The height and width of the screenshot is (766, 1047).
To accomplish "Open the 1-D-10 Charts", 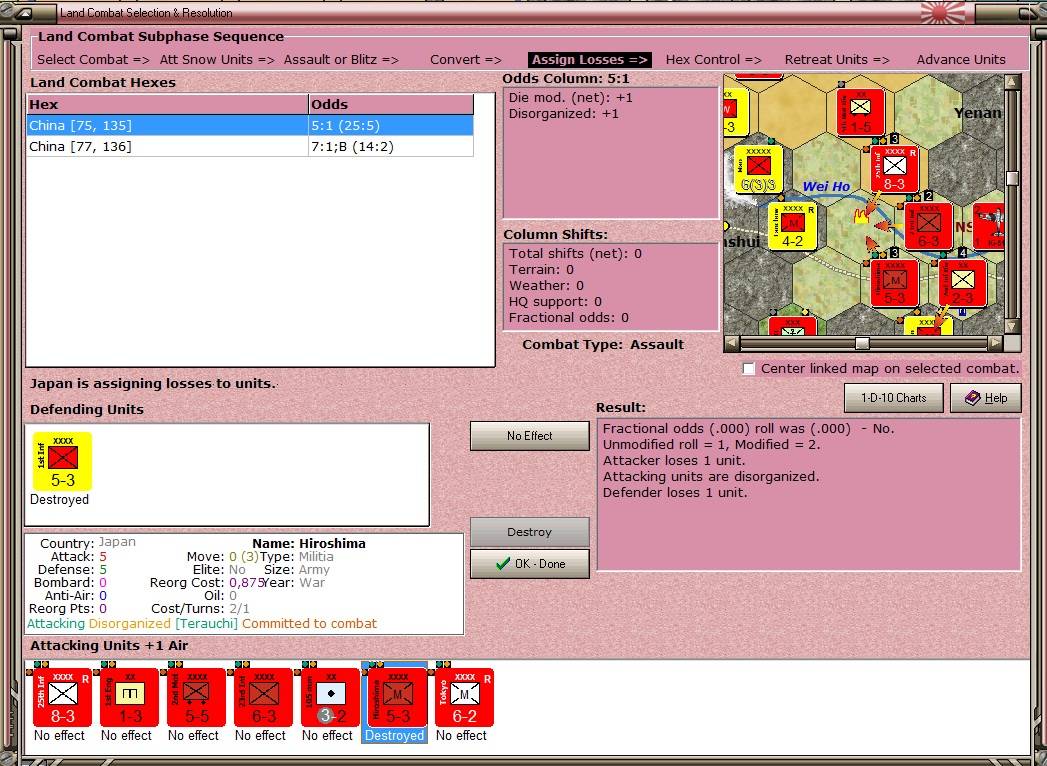I will click(893, 398).
